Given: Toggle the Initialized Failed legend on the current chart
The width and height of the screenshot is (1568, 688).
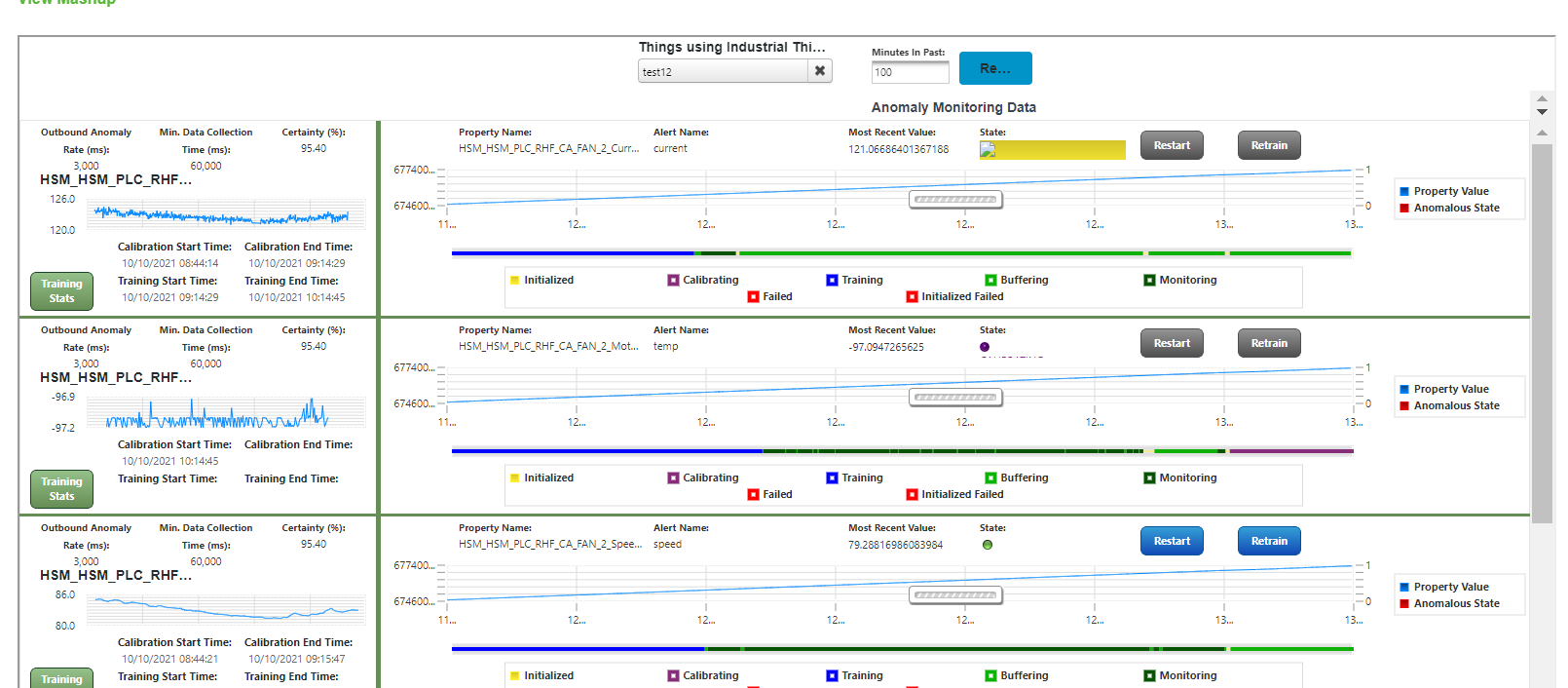Looking at the screenshot, I should click(x=913, y=296).
